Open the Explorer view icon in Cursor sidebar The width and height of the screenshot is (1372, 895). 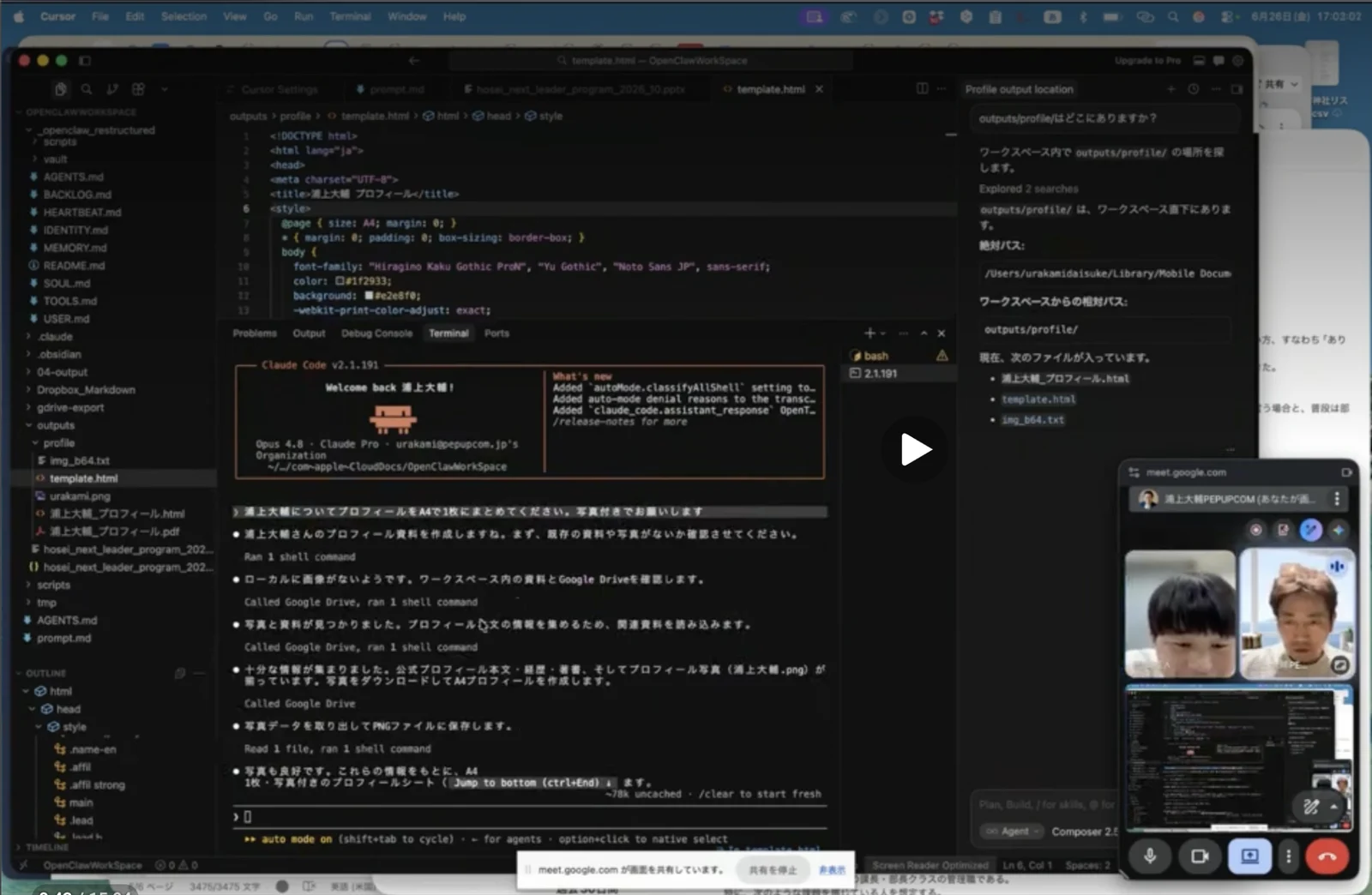tap(60, 89)
